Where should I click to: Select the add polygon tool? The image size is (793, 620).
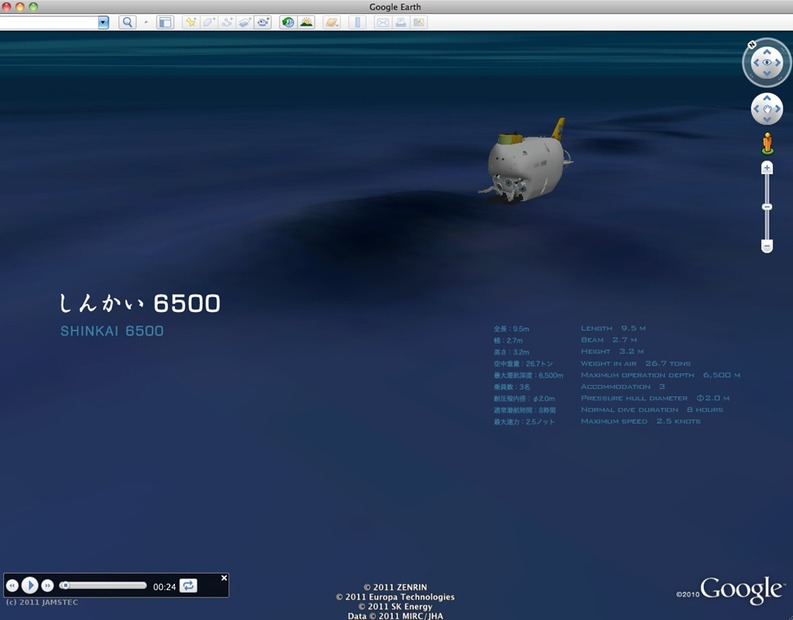point(208,22)
